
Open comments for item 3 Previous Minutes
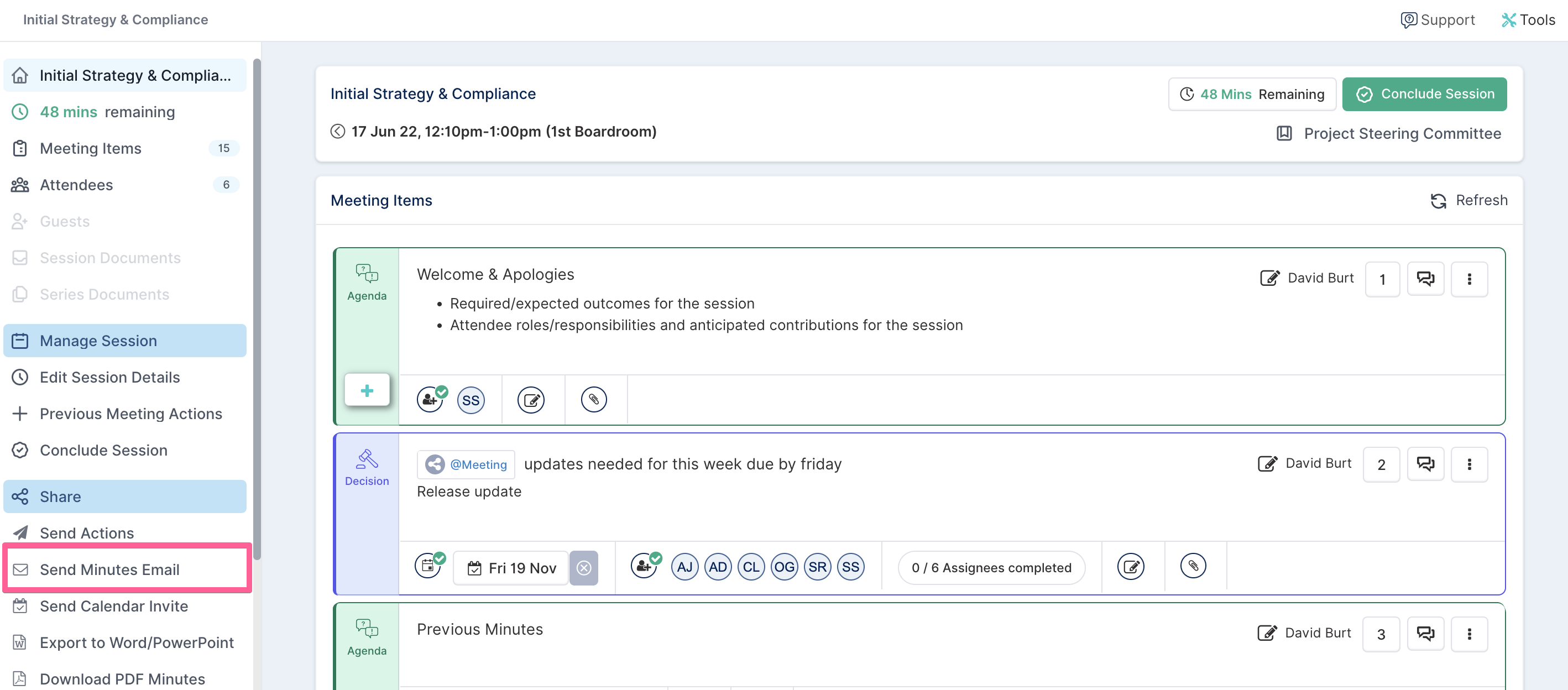point(1425,634)
